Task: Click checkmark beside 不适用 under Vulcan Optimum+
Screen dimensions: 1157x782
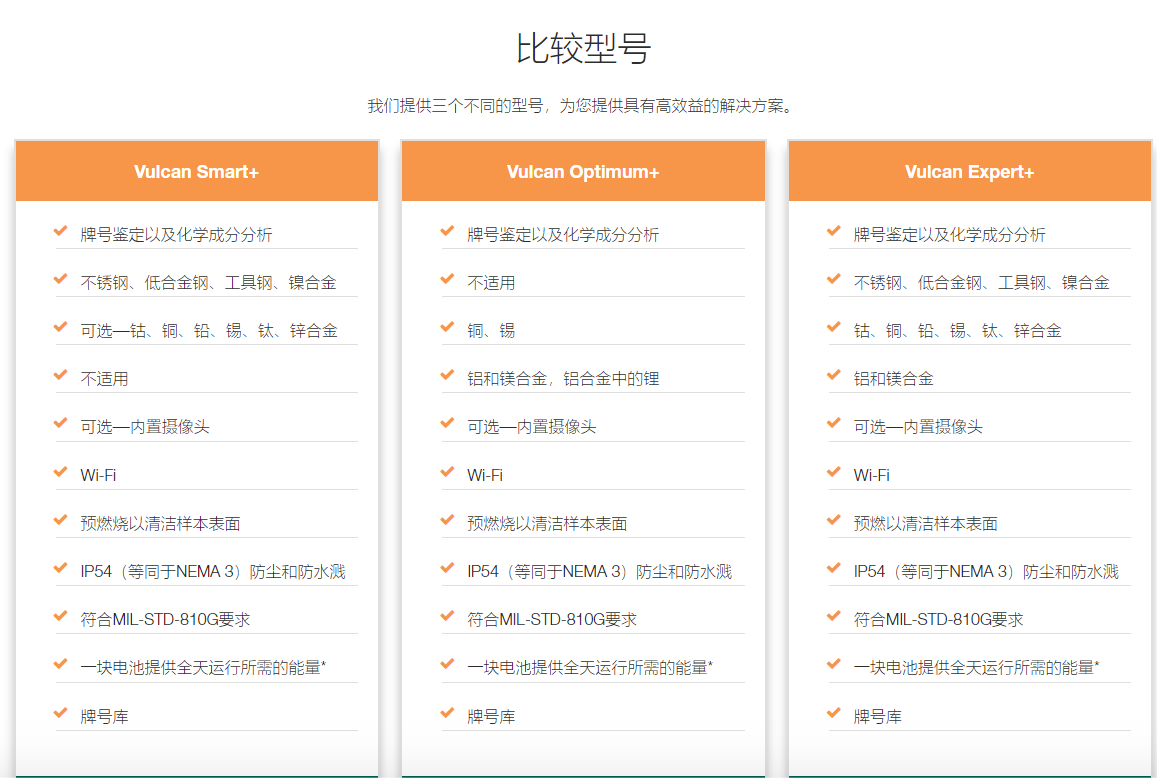Action: tap(447, 280)
